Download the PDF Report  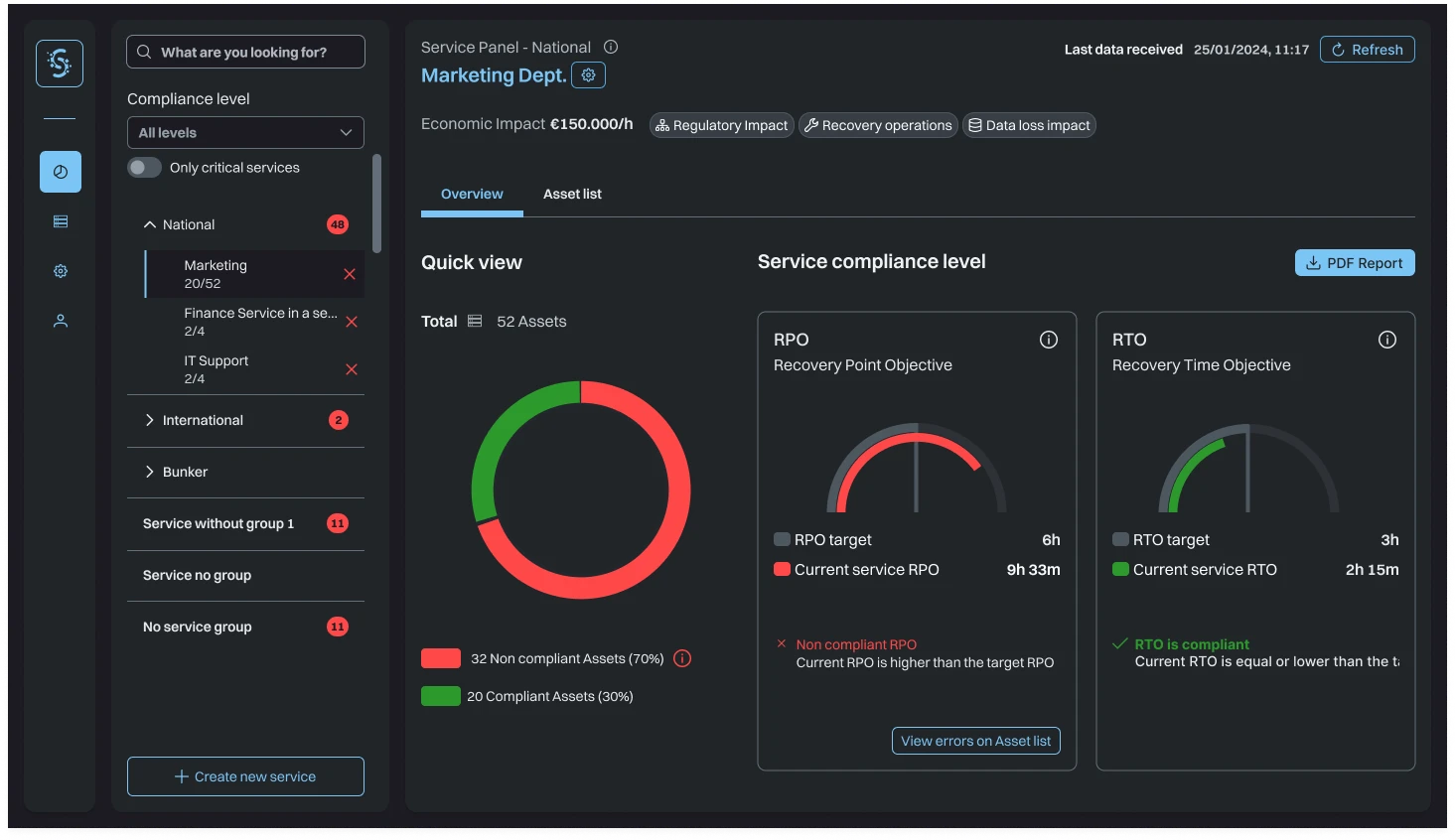tap(1355, 263)
